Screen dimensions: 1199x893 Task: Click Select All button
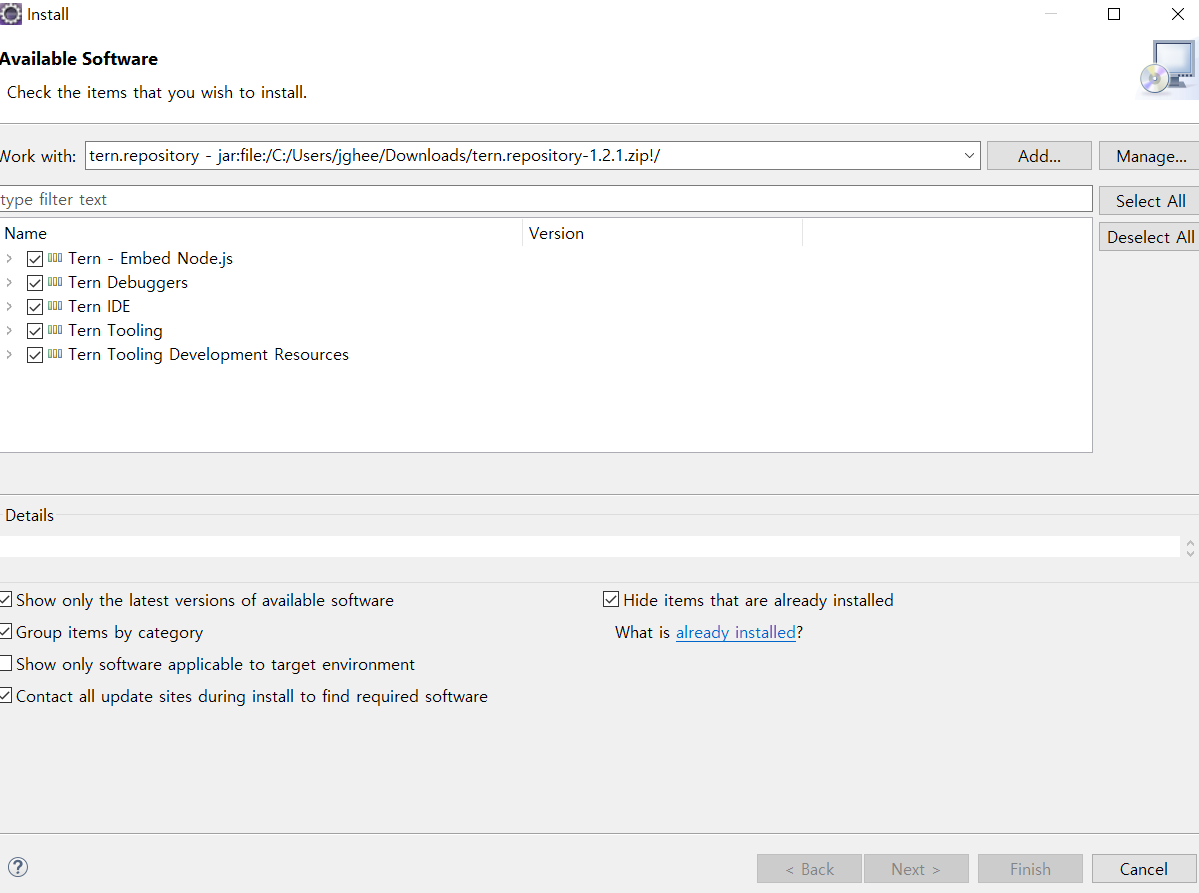click(1149, 201)
